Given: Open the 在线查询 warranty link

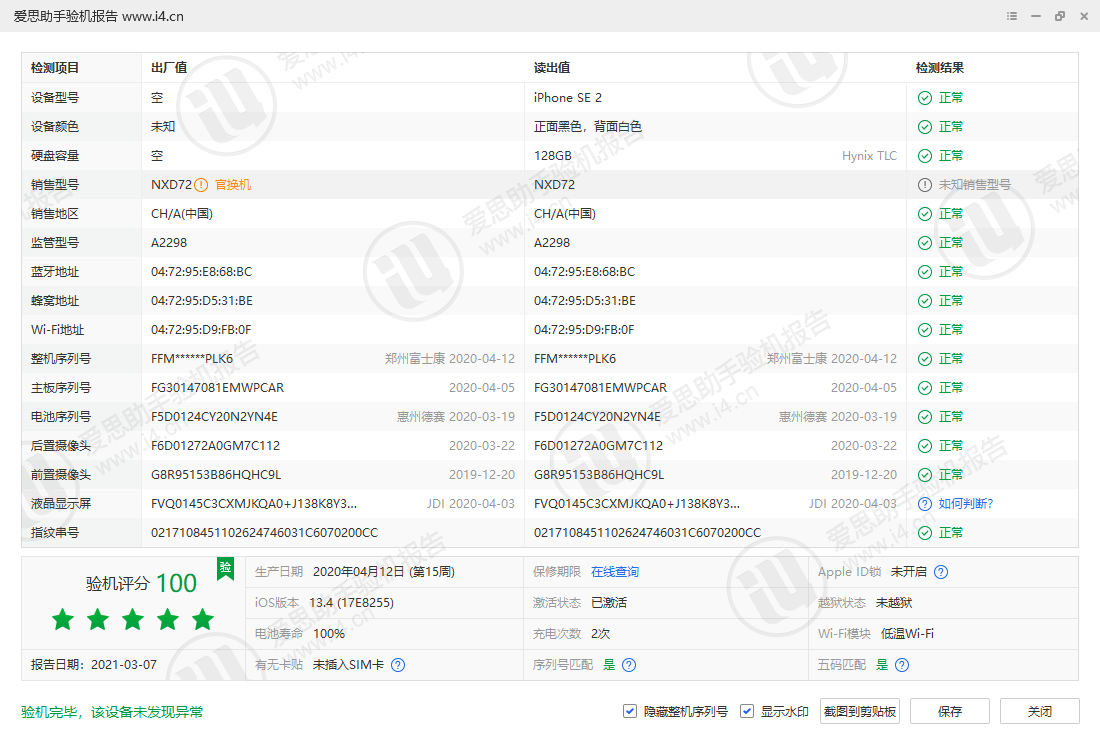Looking at the screenshot, I should [614, 572].
